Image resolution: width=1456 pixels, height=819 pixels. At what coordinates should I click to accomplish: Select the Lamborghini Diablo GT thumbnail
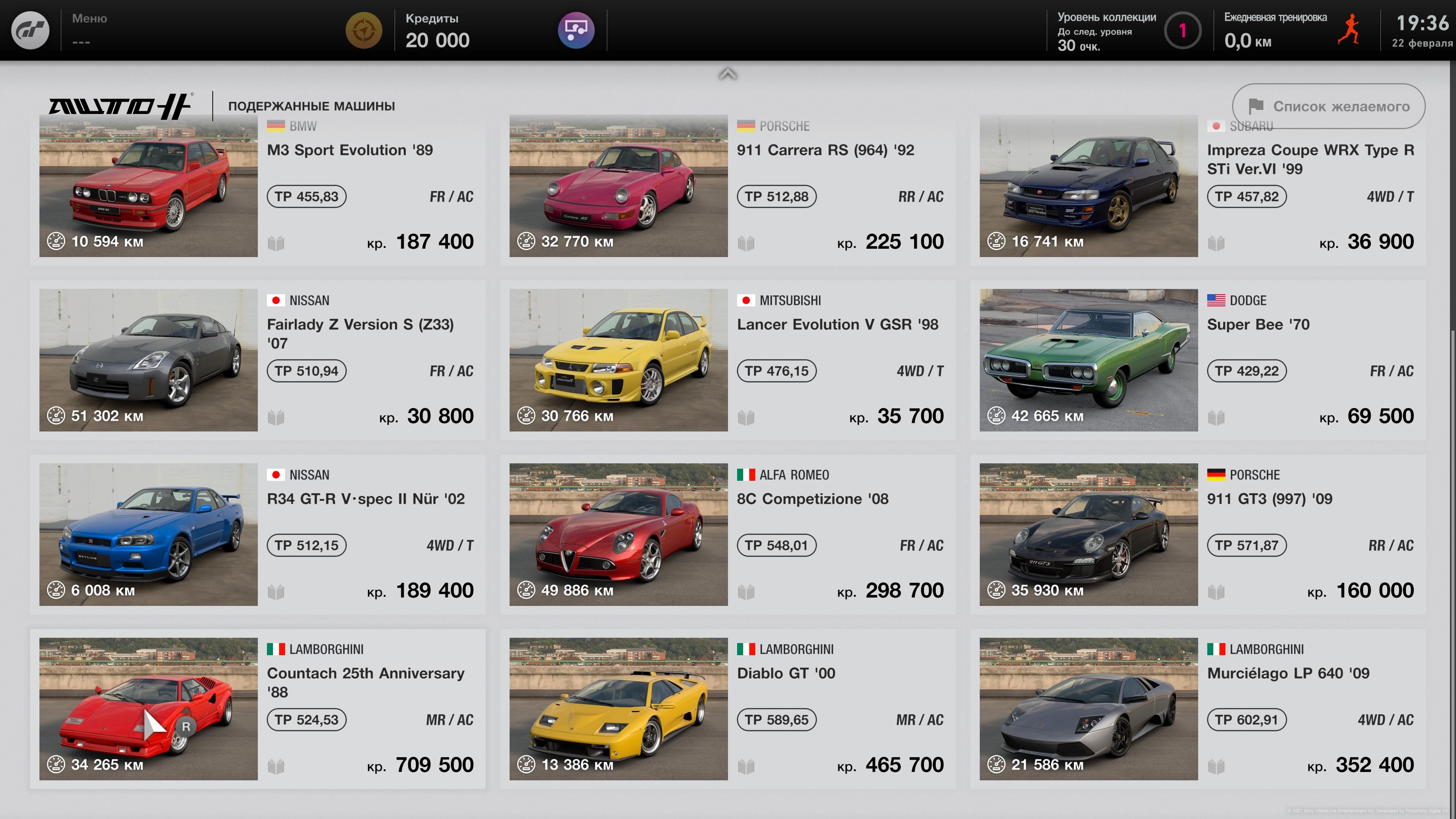pos(618,709)
